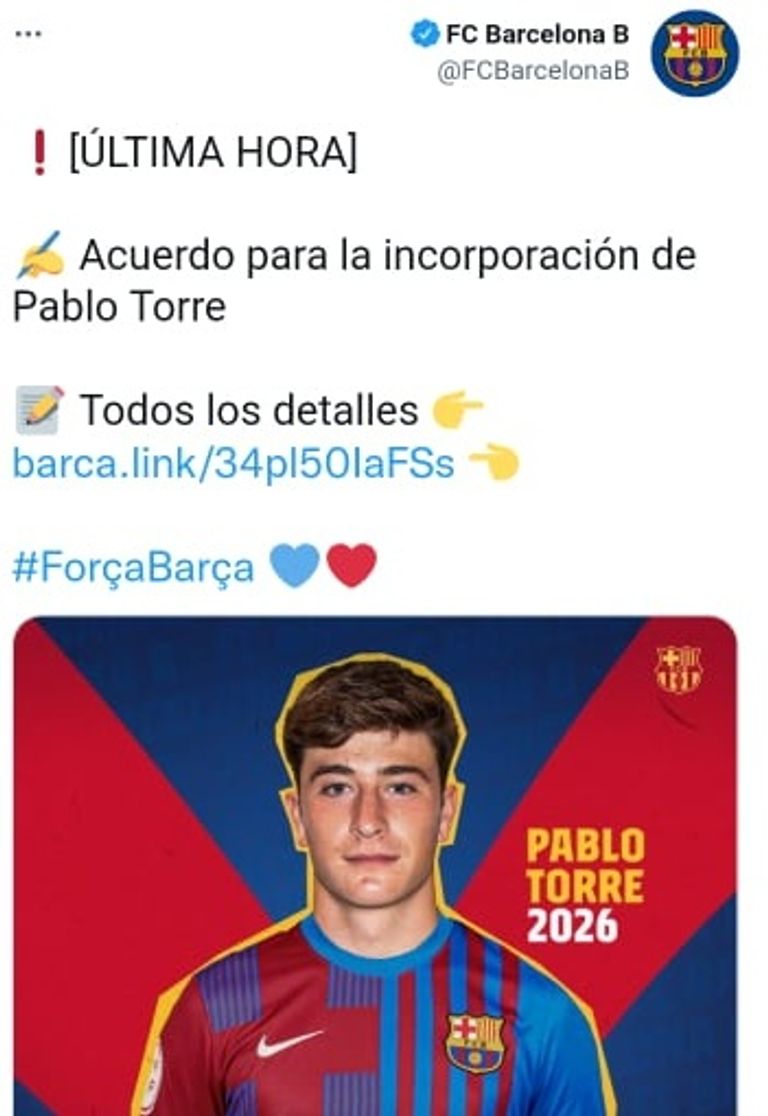
Task: Click the writing hand emoji
Action: 40,255
